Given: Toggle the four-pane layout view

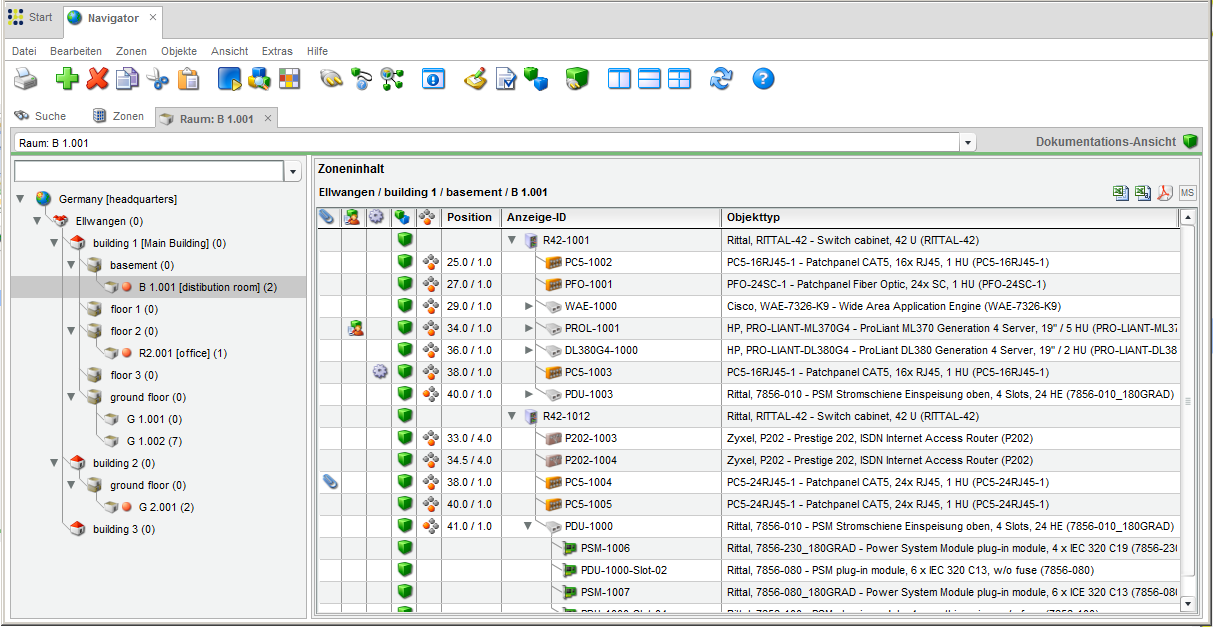Looking at the screenshot, I should (x=679, y=79).
